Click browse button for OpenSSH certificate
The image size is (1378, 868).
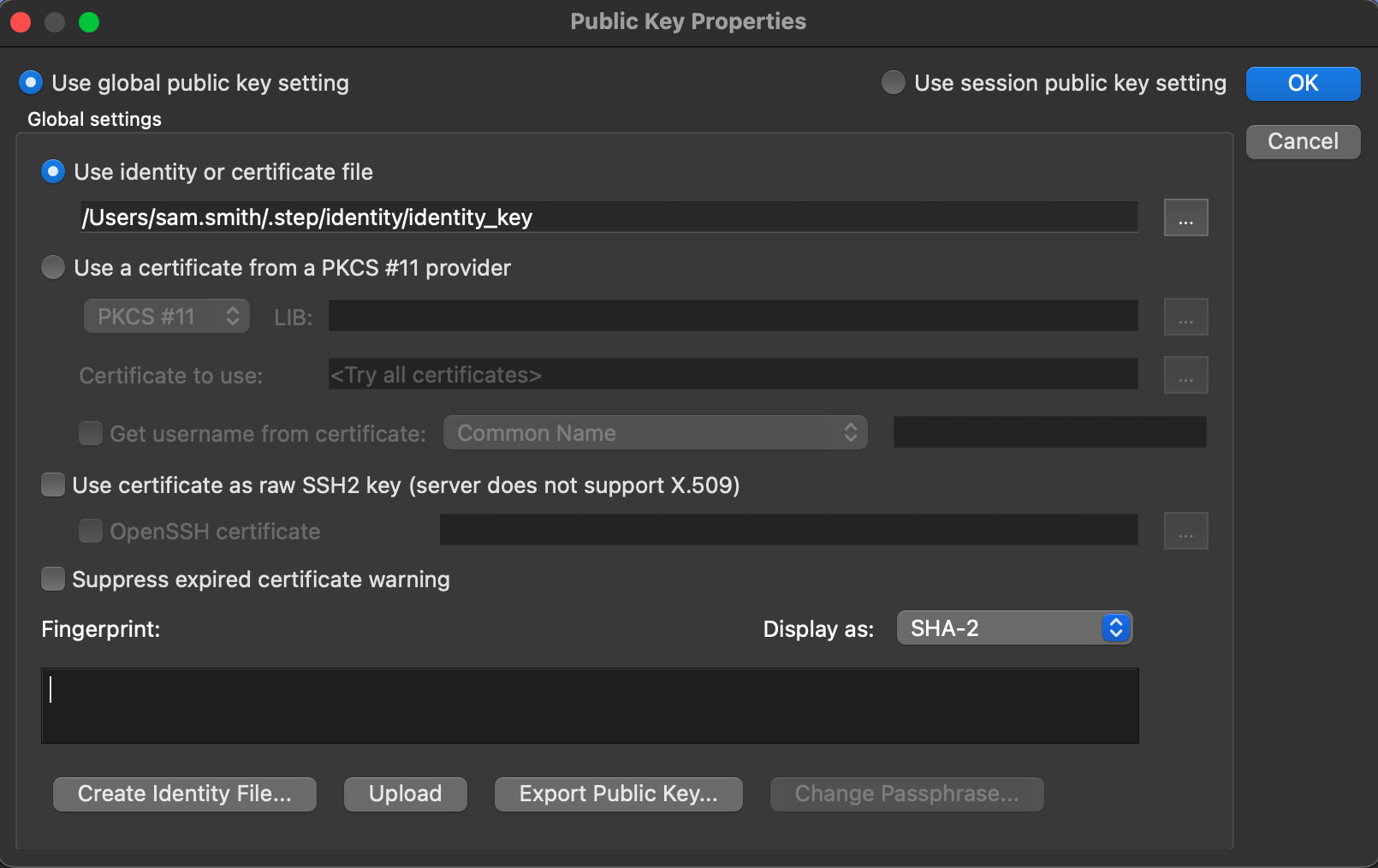tap(1185, 531)
